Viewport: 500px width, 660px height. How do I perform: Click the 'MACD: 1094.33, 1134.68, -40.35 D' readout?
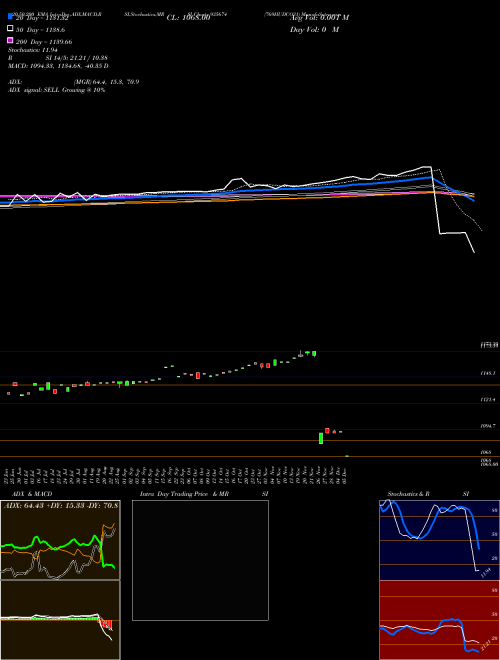(x=58, y=66)
